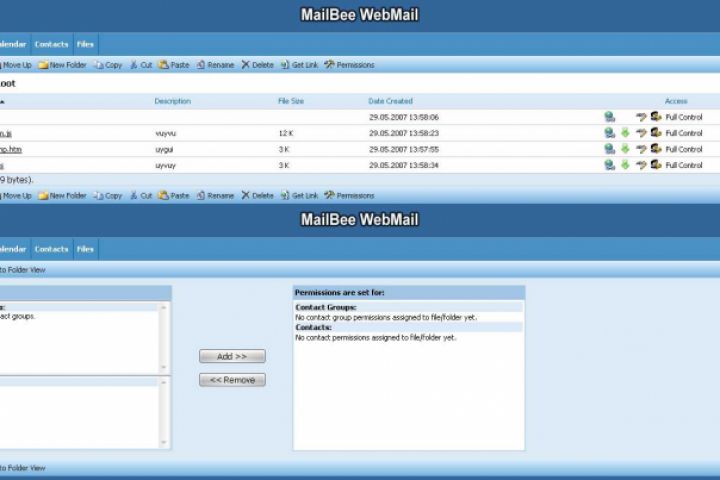Click Cut in the toolbar below the file list

141,196
